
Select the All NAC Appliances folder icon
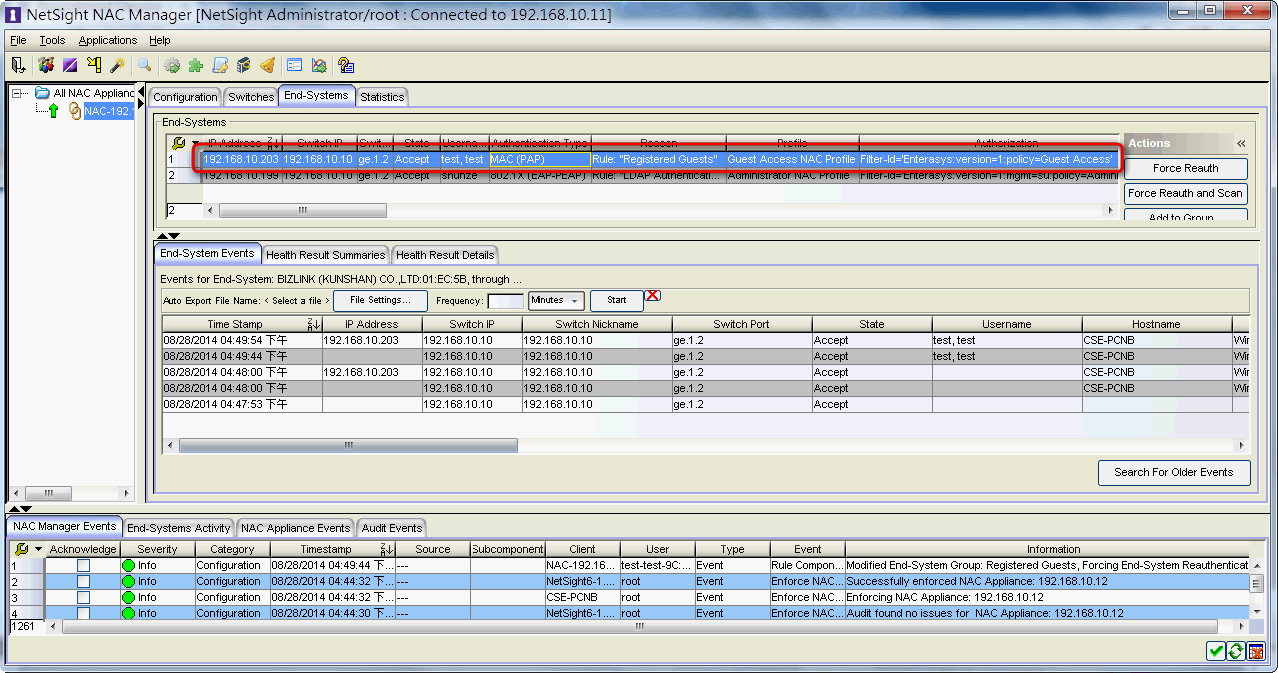[x=42, y=93]
